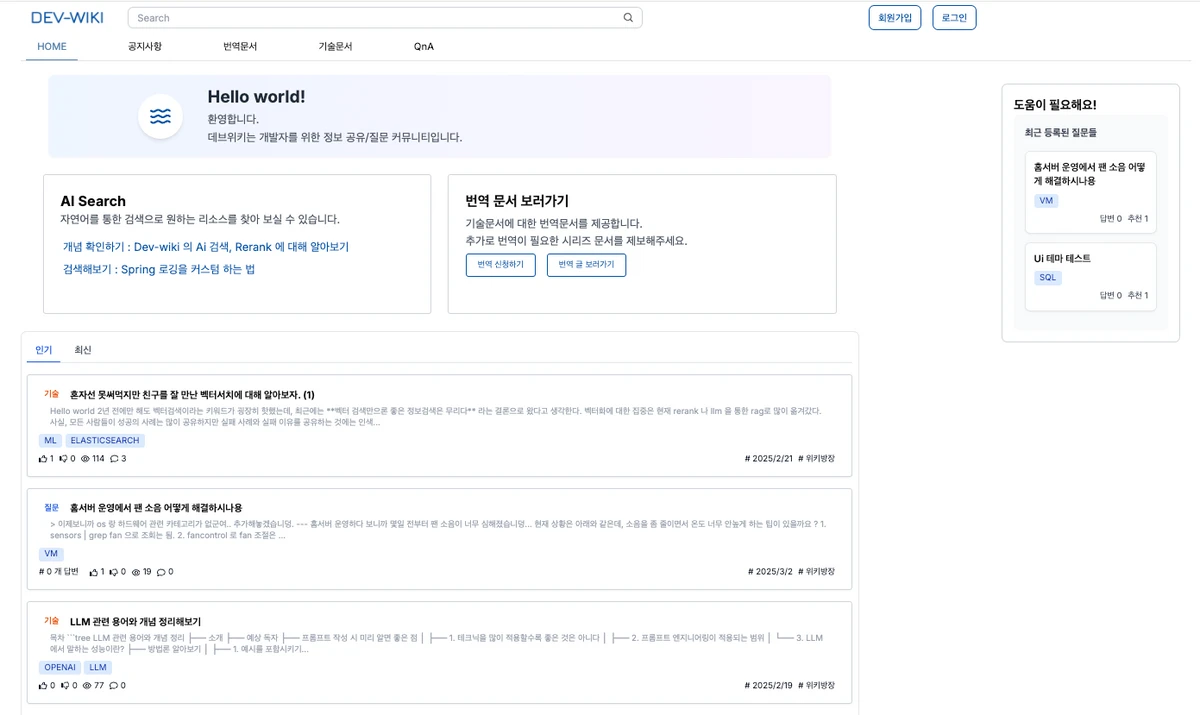Click the 로그인 login button
The width and height of the screenshot is (1200, 715).
pos(954,18)
